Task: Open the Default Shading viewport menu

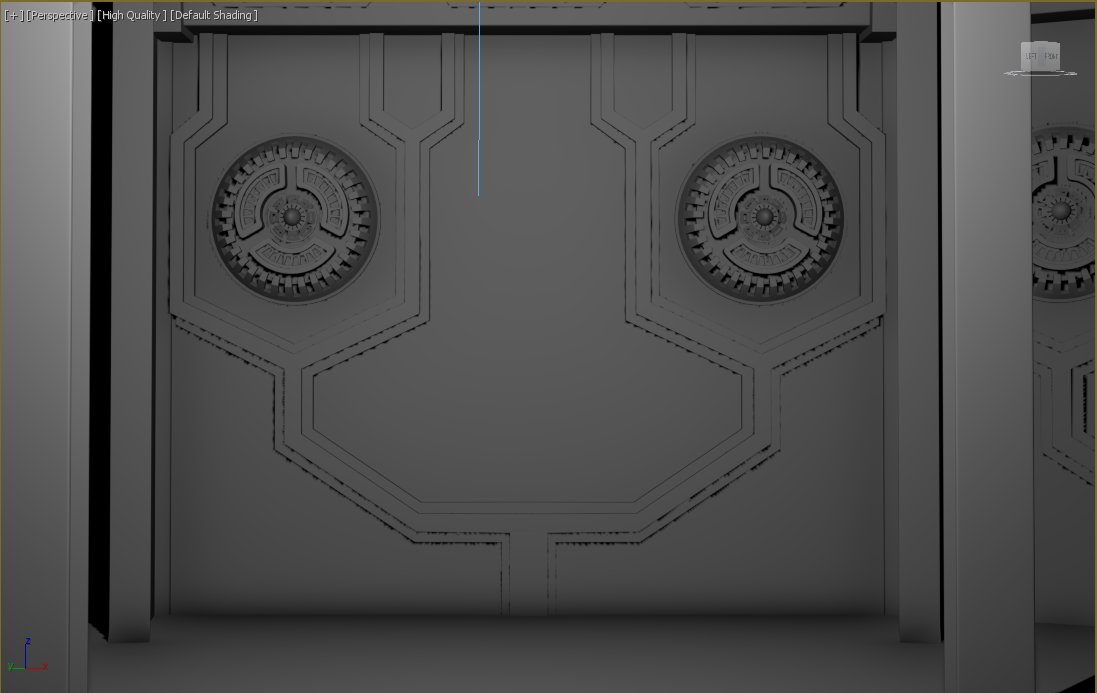Action: 214,15
